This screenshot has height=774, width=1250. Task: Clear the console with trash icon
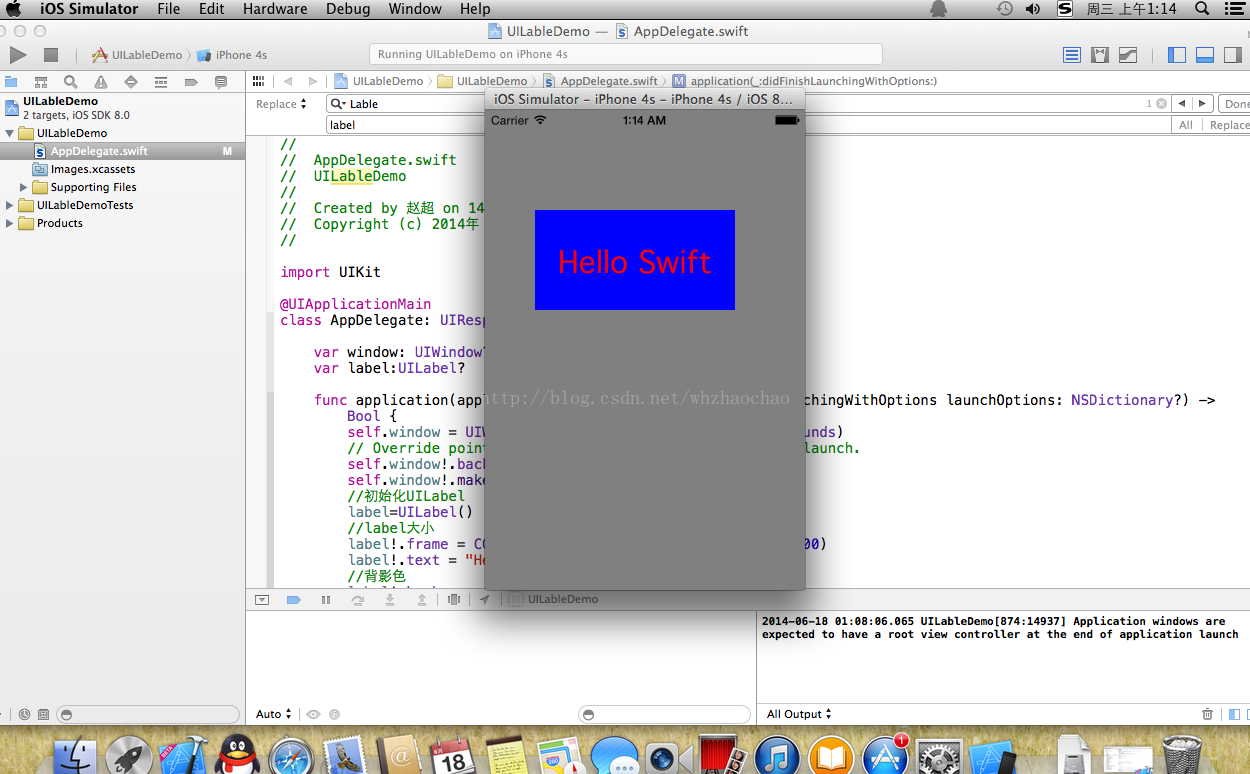coord(1207,714)
